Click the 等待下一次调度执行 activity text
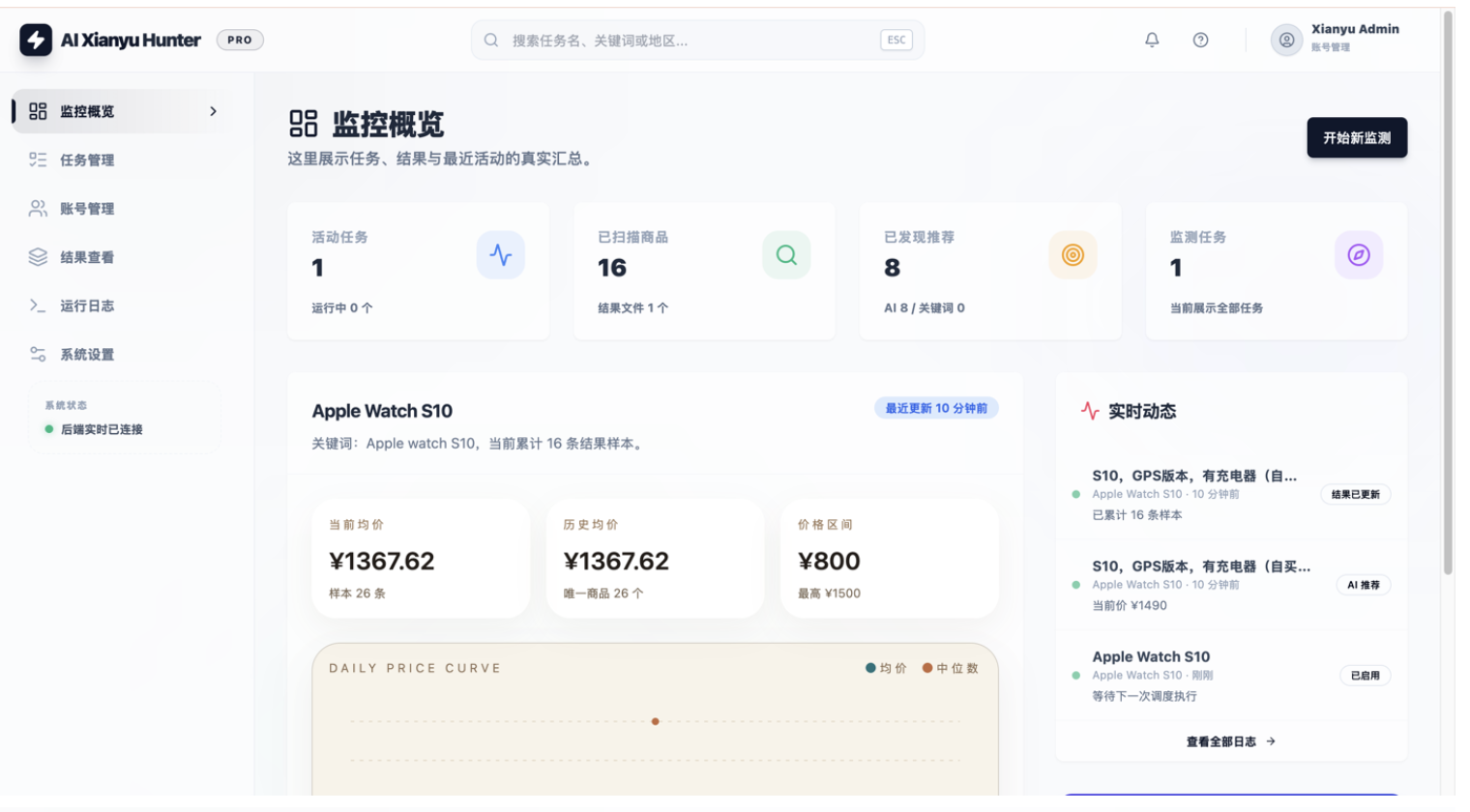1470x812 pixels. click(1144, 696)
